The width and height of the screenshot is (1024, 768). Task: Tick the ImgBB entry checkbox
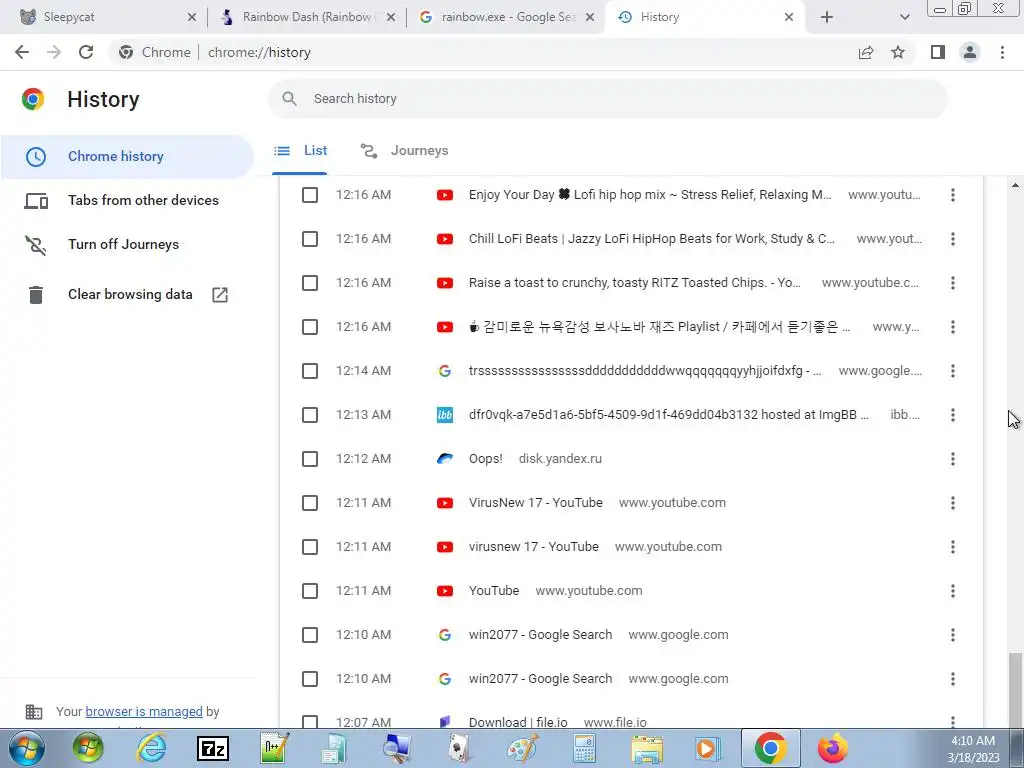(x=310, y=415)
